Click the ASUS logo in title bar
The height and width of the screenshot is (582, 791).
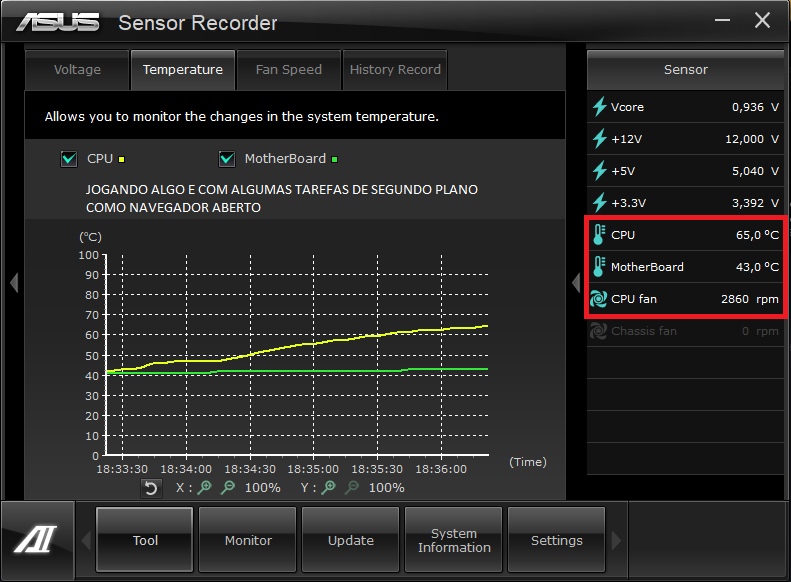tap(58, 22)
